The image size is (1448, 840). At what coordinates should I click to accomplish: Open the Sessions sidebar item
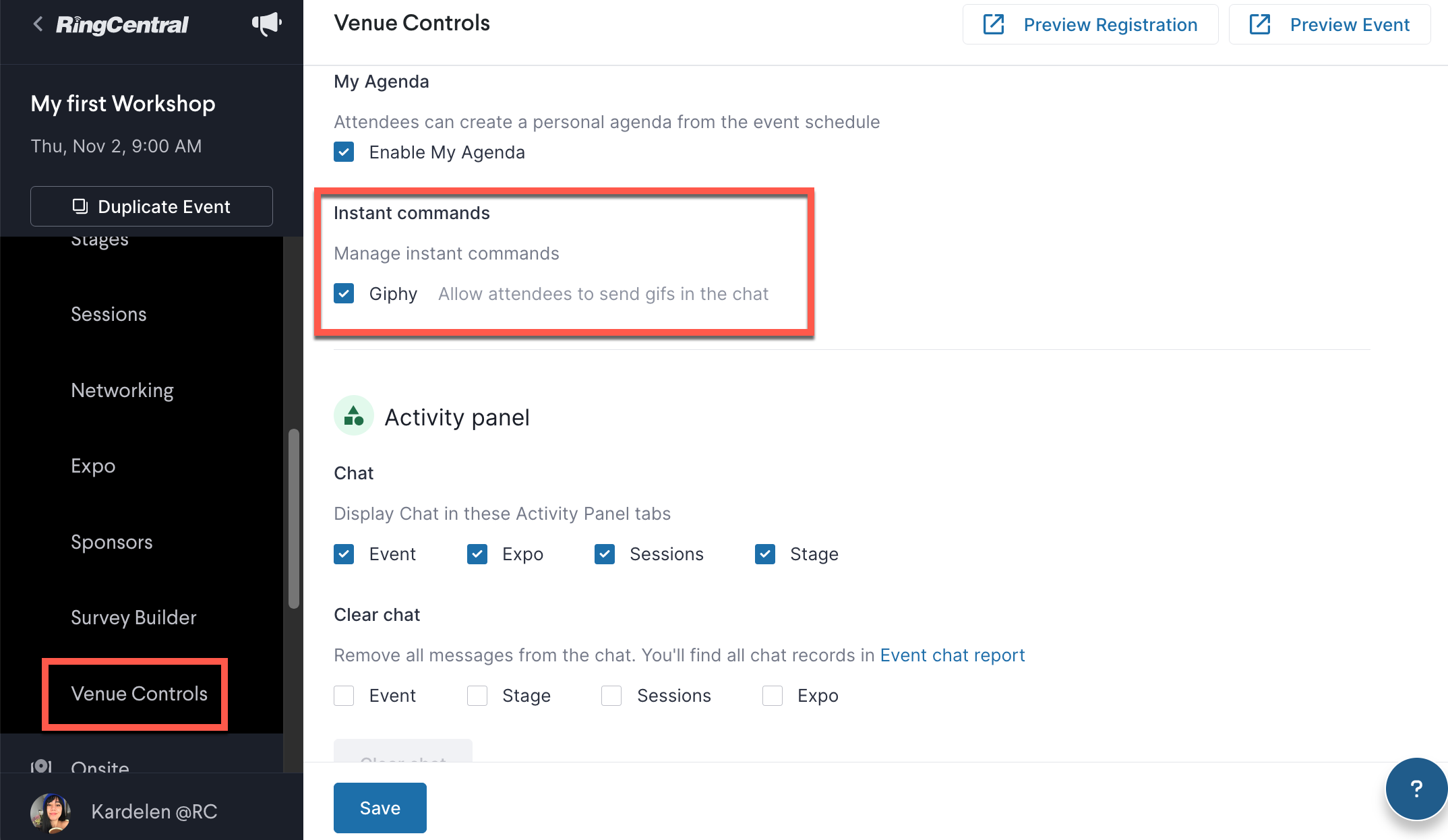click(109, 314)
